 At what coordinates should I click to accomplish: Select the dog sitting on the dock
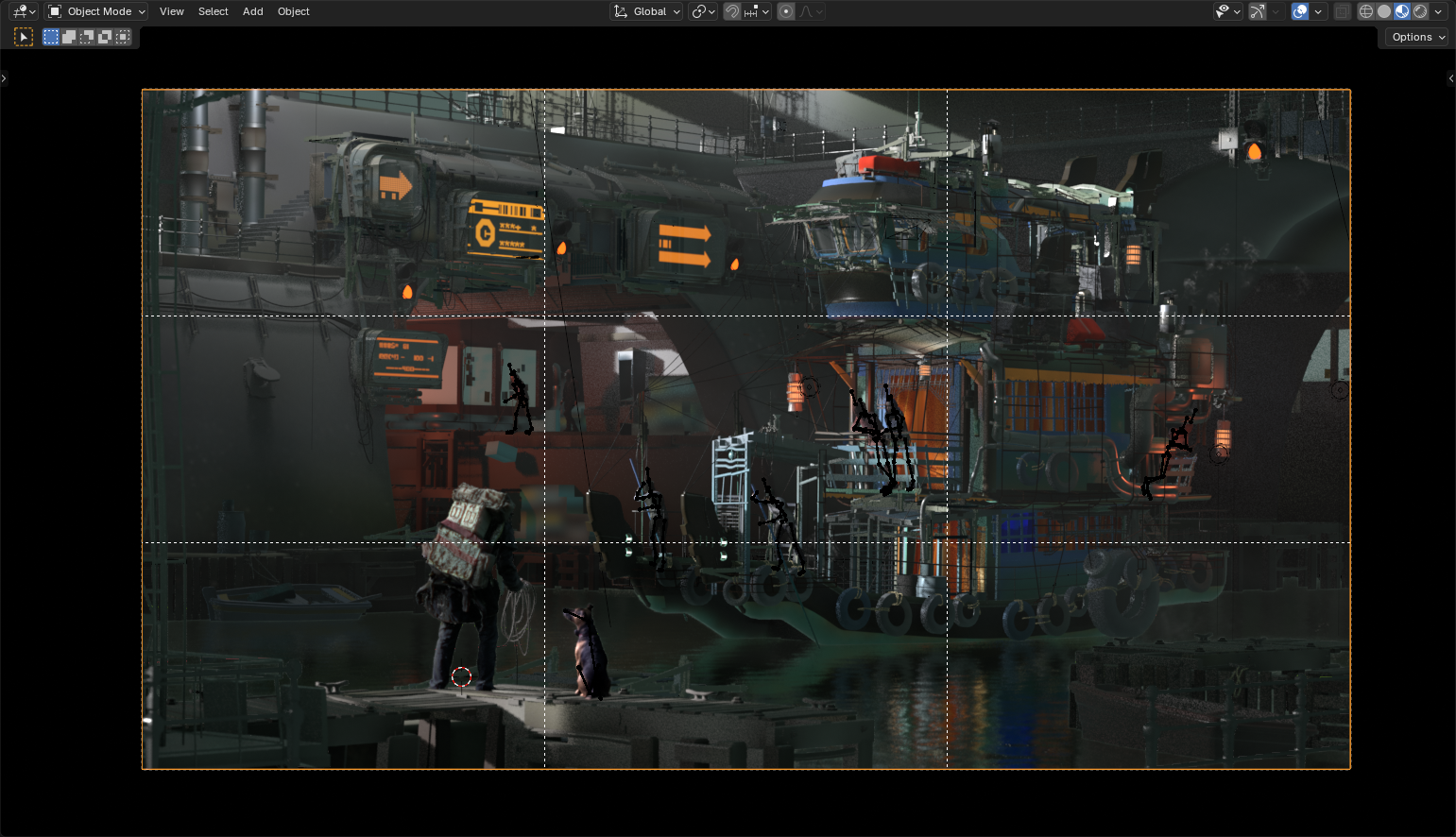pyautogui.click(x=588, y=652)
